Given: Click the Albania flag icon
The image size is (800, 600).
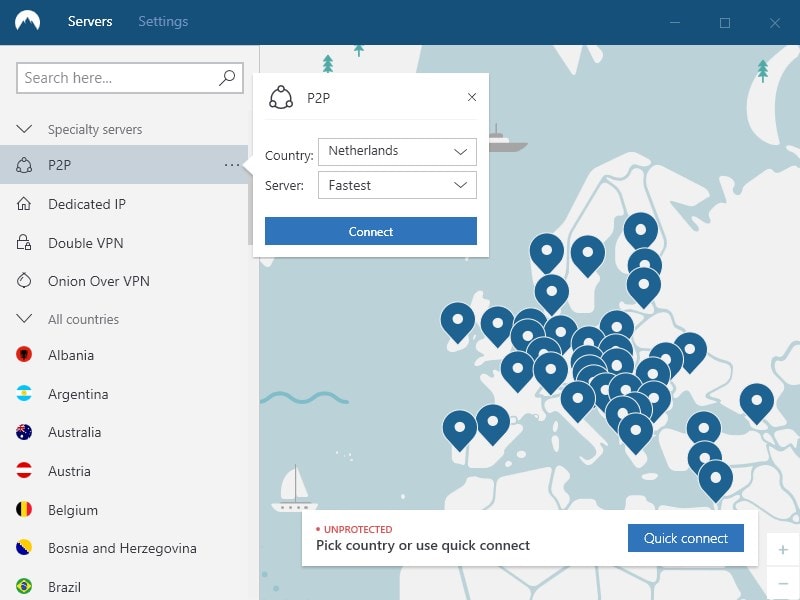Looking at the screenshot, I should click(x=24, y=354).
